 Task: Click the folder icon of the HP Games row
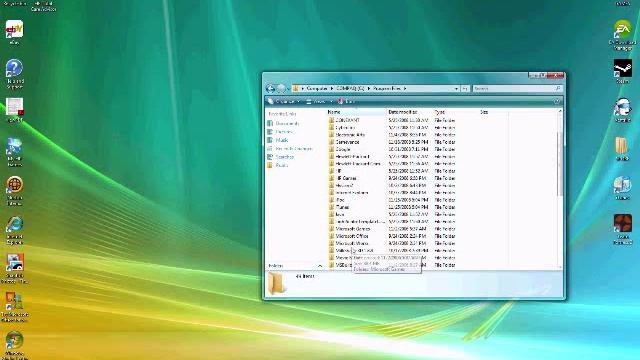(331, 178)
